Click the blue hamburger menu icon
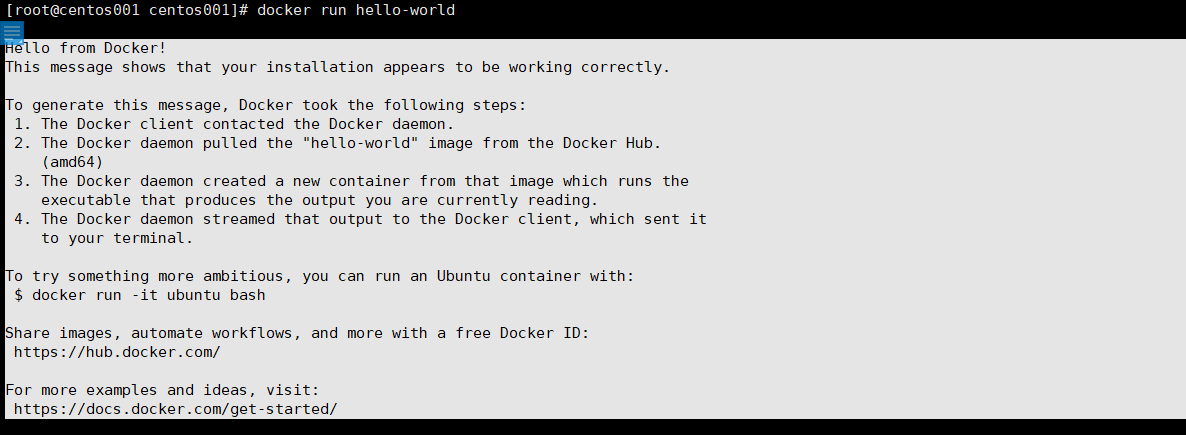The height and width of the screenshot is (435, 1186). (x=12, y=32)
